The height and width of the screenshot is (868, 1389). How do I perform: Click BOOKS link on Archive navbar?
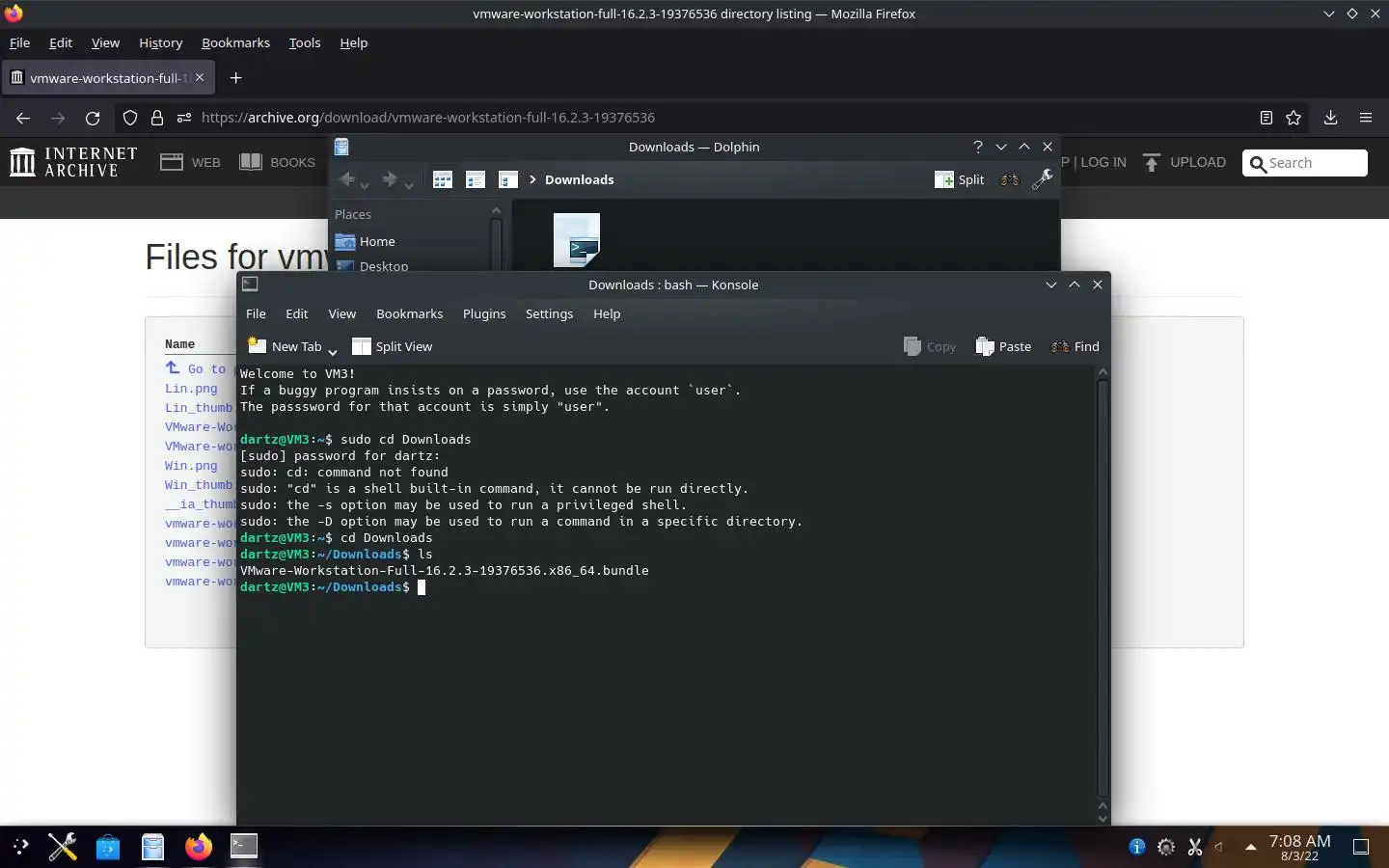tap(278, 162)
